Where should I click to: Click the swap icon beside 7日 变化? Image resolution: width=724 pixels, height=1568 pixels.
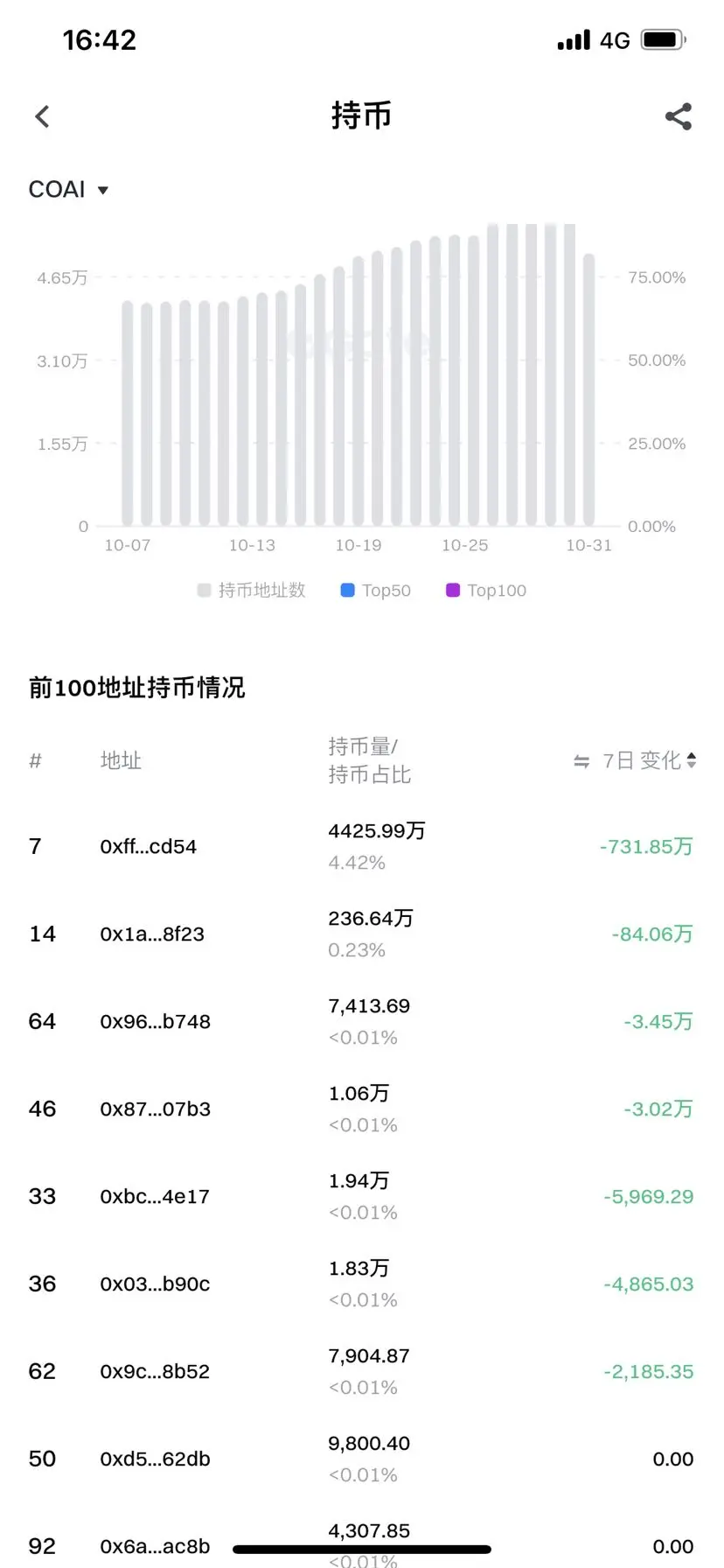[581, 761]
